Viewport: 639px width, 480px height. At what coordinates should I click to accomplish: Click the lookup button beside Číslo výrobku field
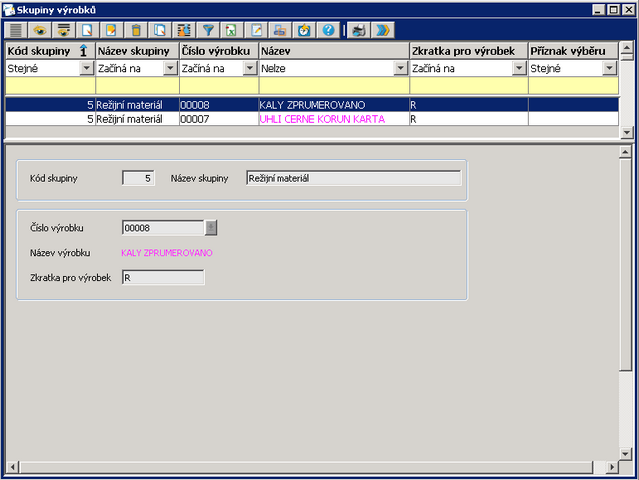point(210,227)
